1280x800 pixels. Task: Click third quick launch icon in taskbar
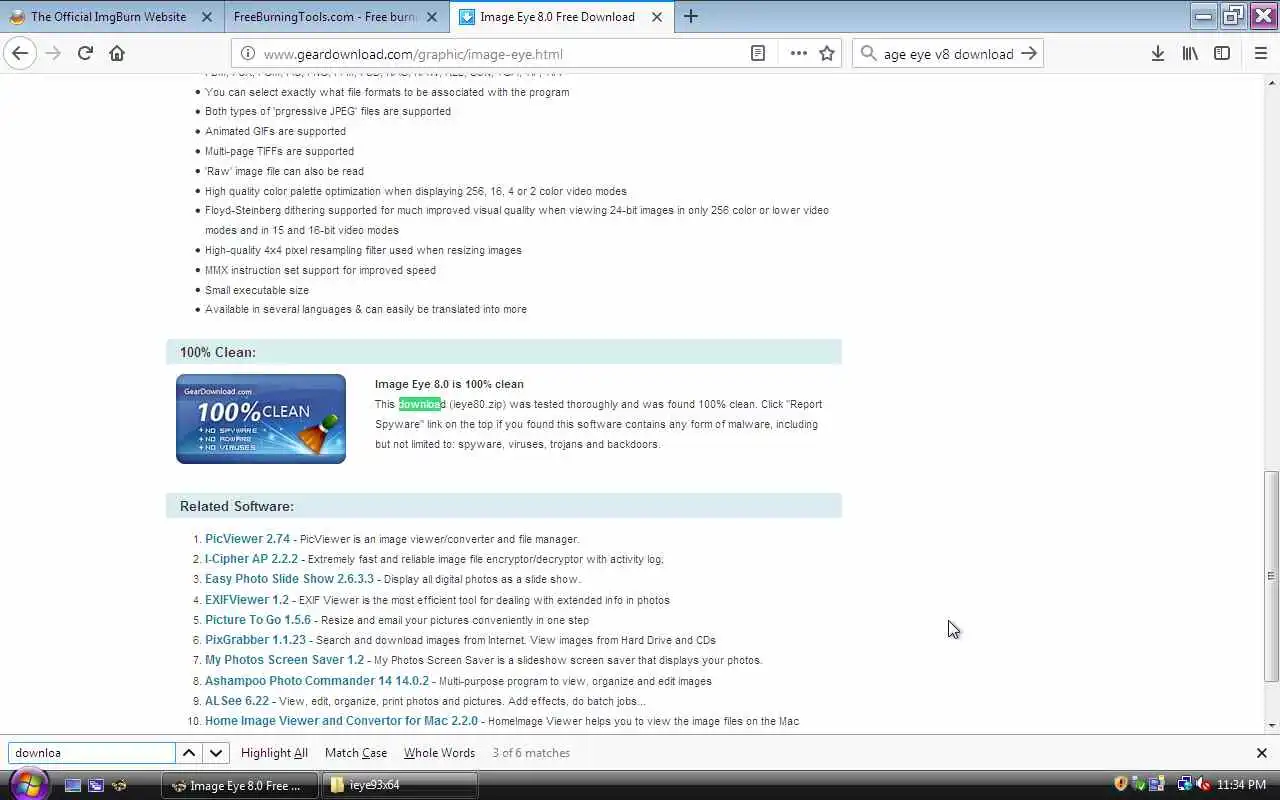[119, 785]
